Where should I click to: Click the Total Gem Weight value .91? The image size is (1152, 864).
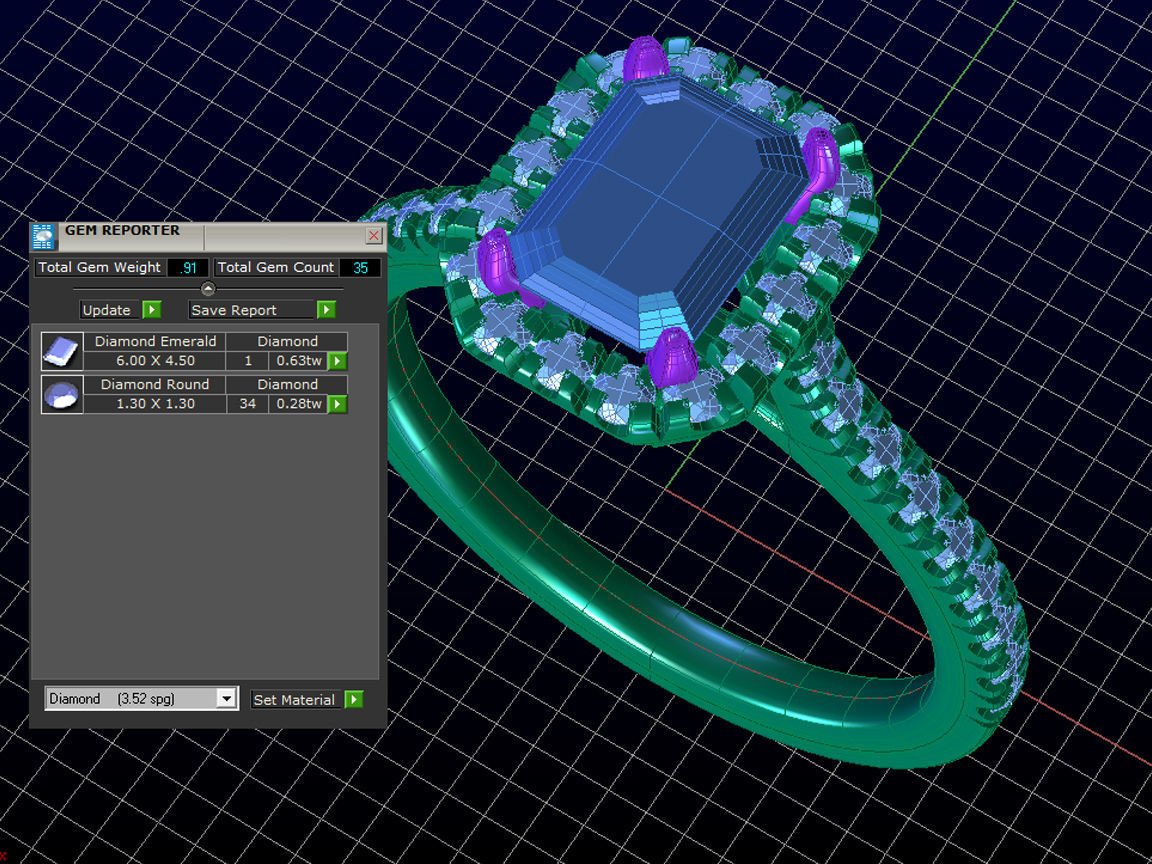pyautogui.click(x=188, y=267)
